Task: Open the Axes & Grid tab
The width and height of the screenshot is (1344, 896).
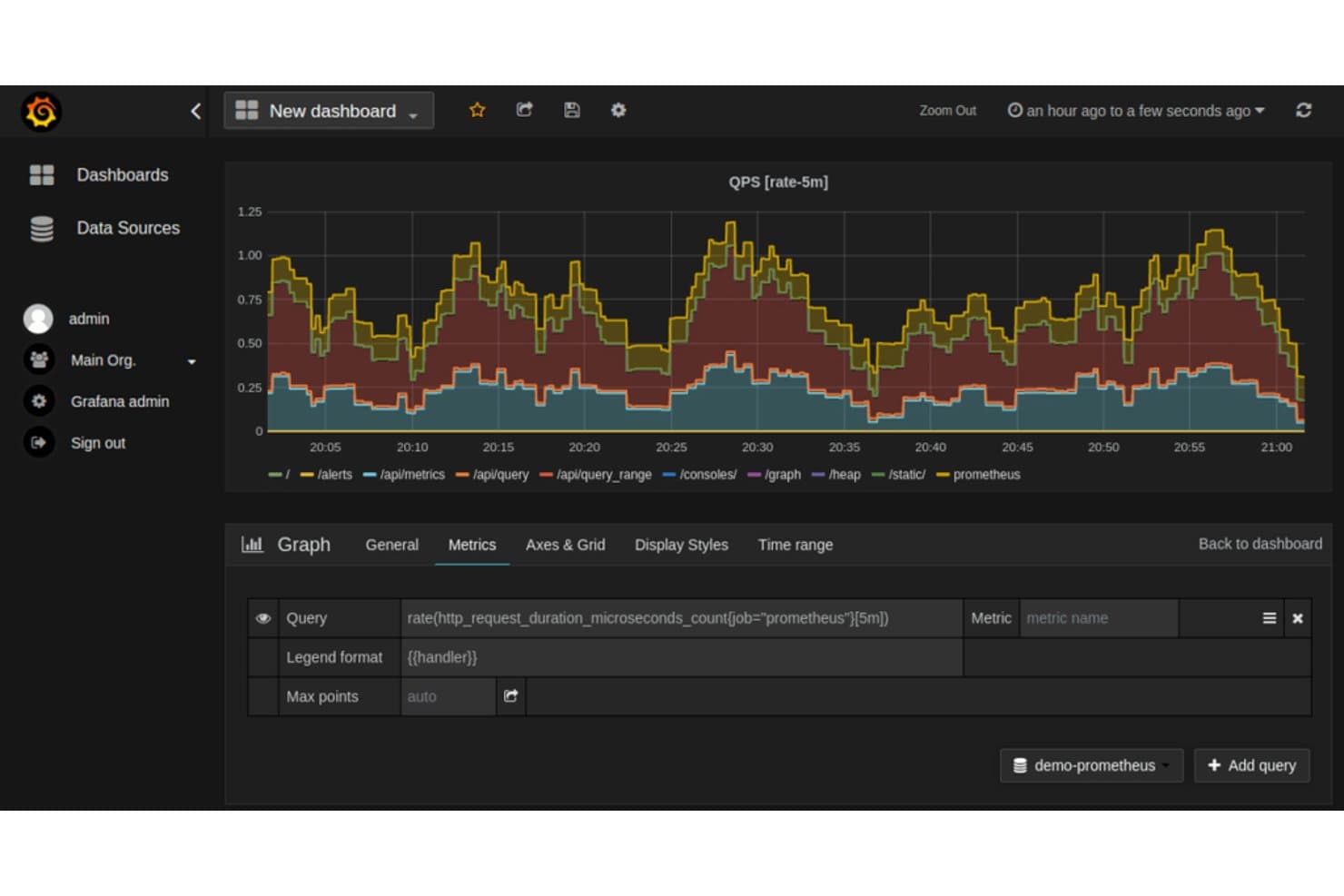Action: [x=565, y=545]
